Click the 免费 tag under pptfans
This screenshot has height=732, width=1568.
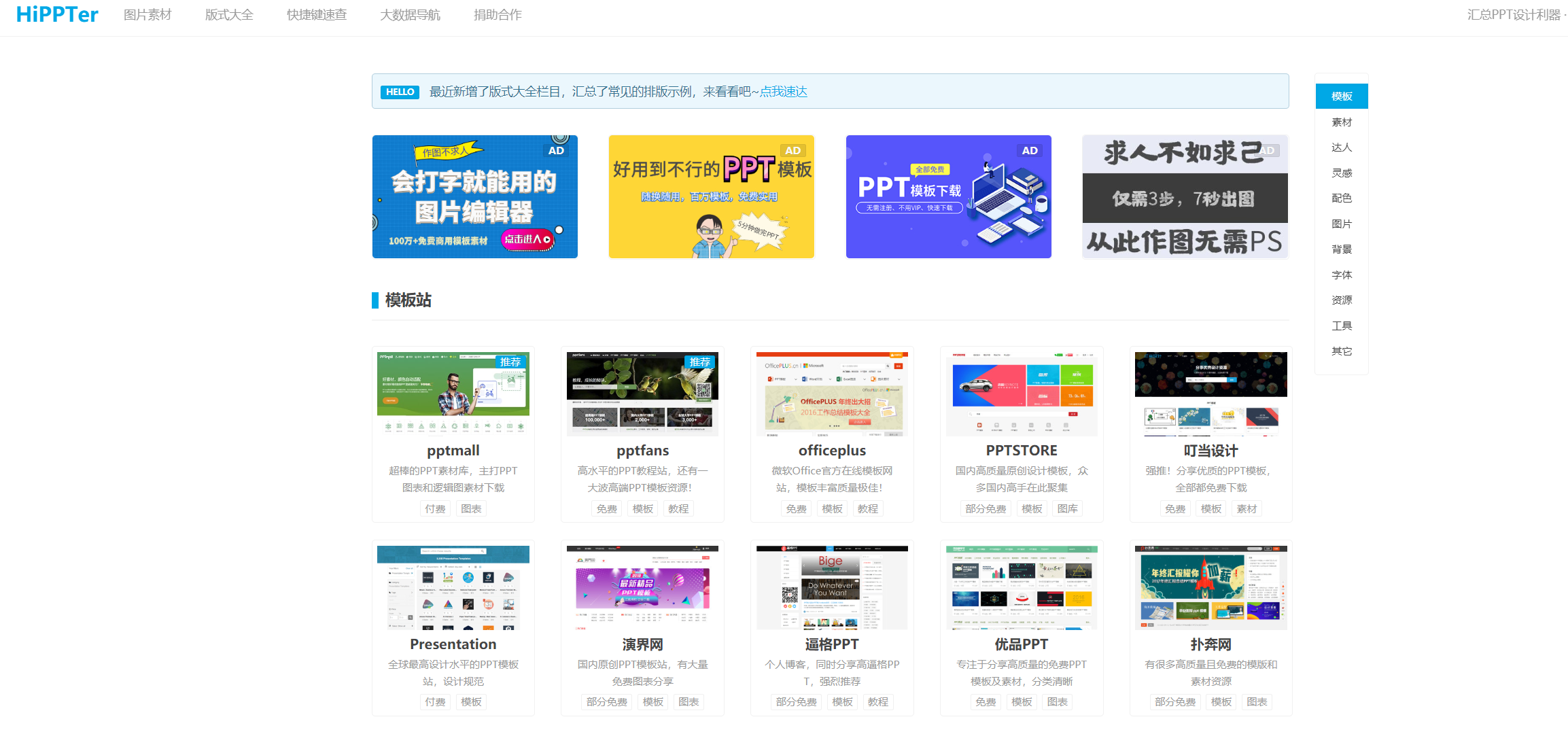pyautogui.click(x=607, y=509)
